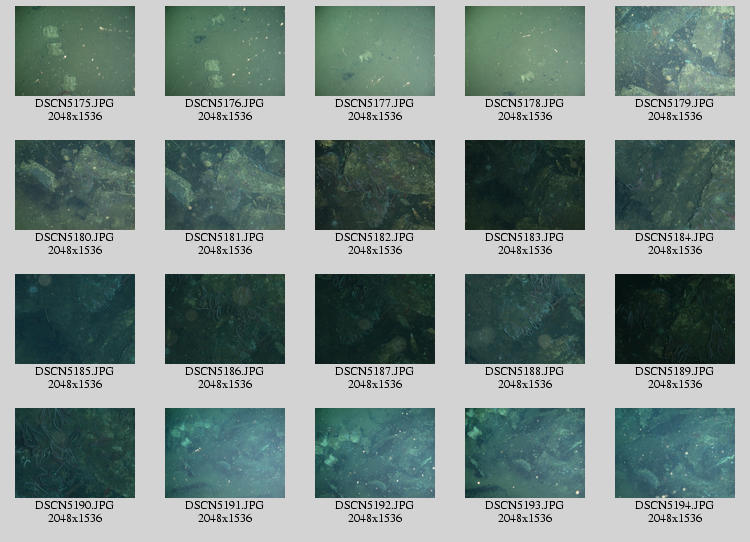Open the DSCN5192.JPG thumbnail image
750x542 pixels.
[375, 453]
